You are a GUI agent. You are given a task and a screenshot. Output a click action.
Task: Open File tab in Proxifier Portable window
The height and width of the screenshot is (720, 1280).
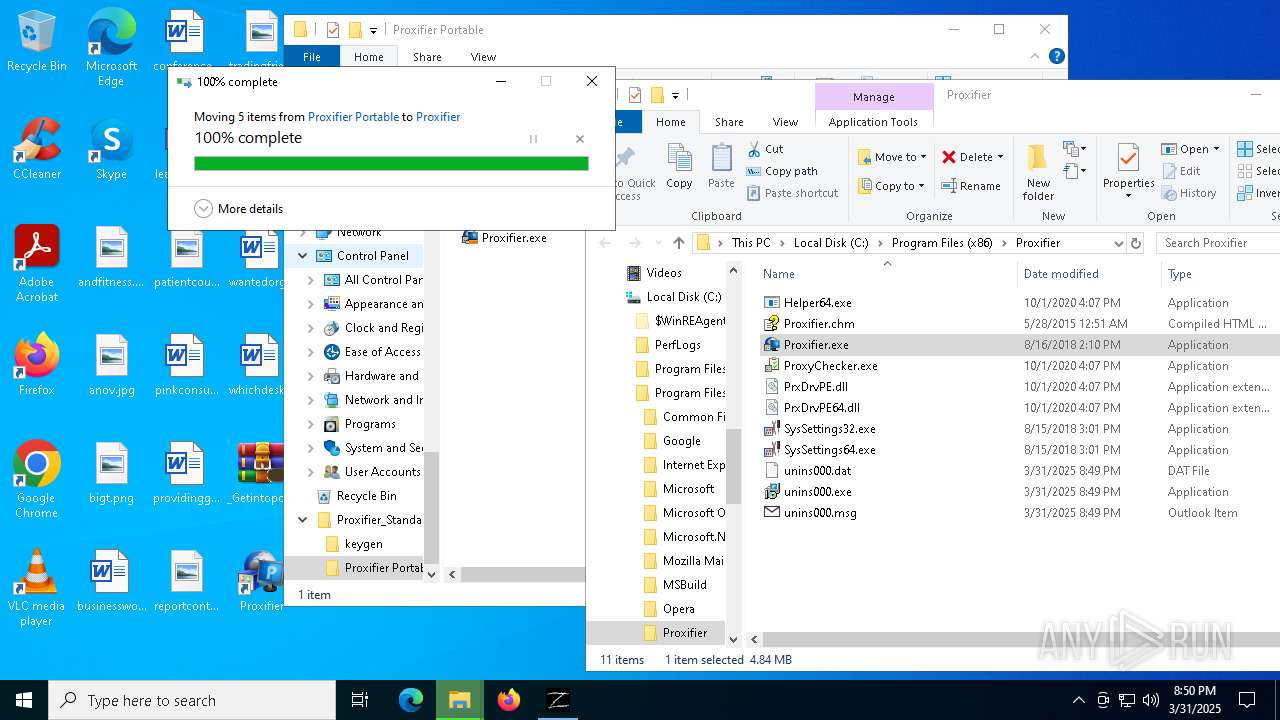(x=312, y=57)
